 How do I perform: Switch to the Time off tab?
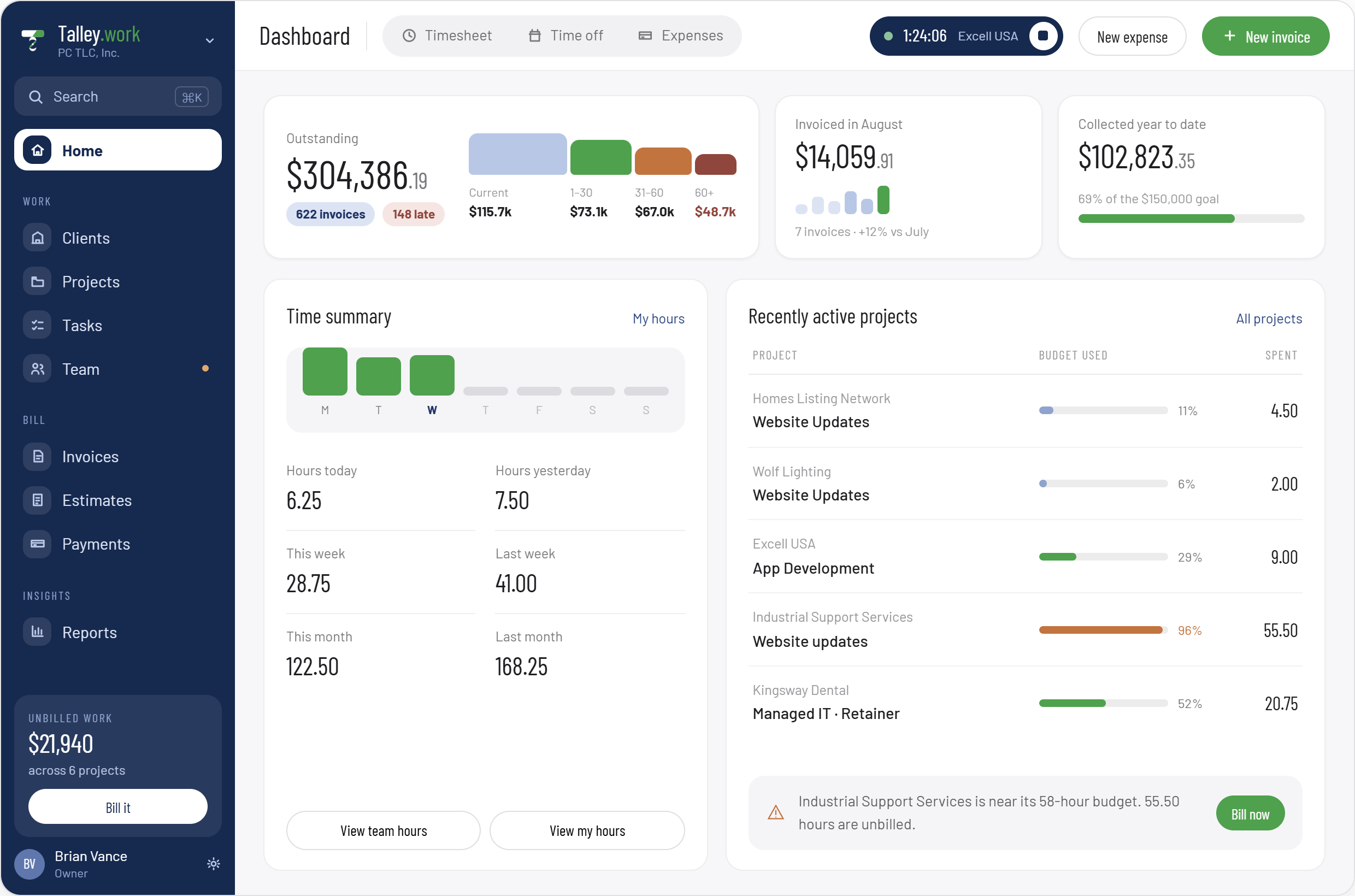pyautogui.click(x=566, y=36)
